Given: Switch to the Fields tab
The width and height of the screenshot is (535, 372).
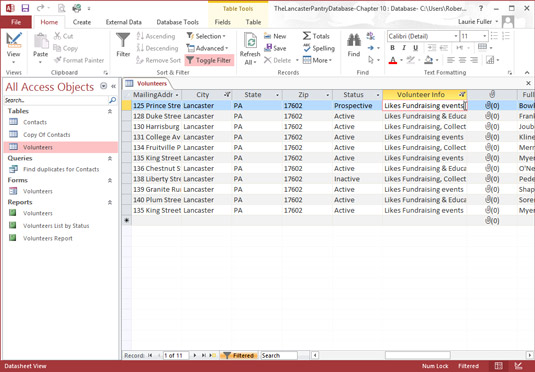Looking at the screenshot, I should 222,22.
